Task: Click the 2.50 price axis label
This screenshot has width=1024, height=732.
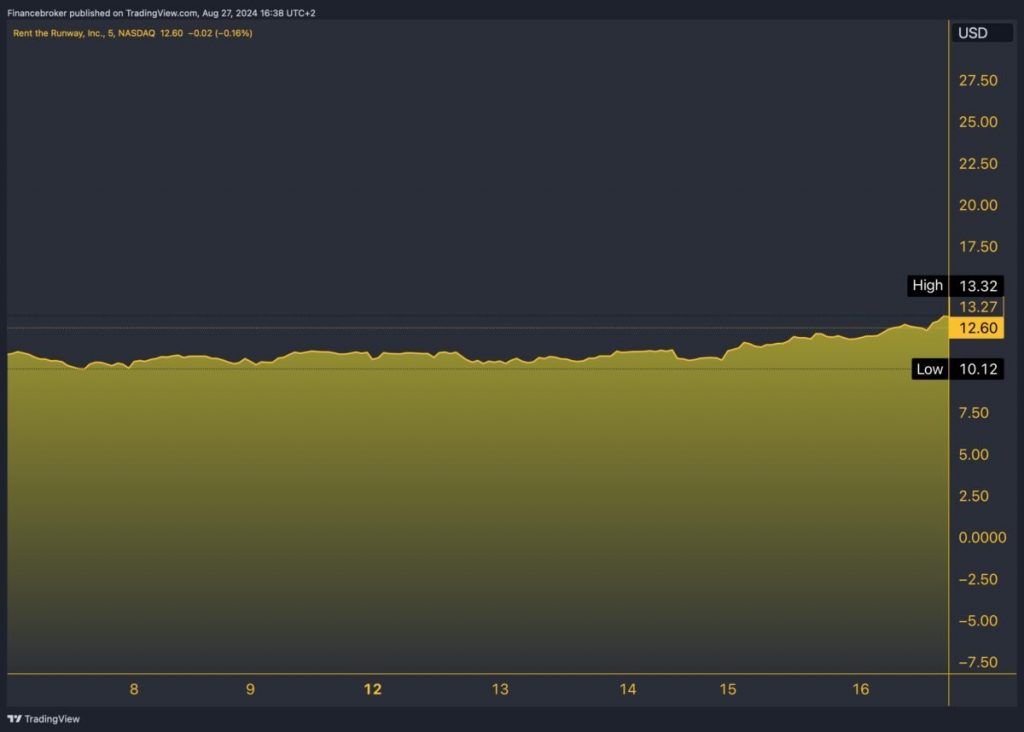Action: point(973,496)
